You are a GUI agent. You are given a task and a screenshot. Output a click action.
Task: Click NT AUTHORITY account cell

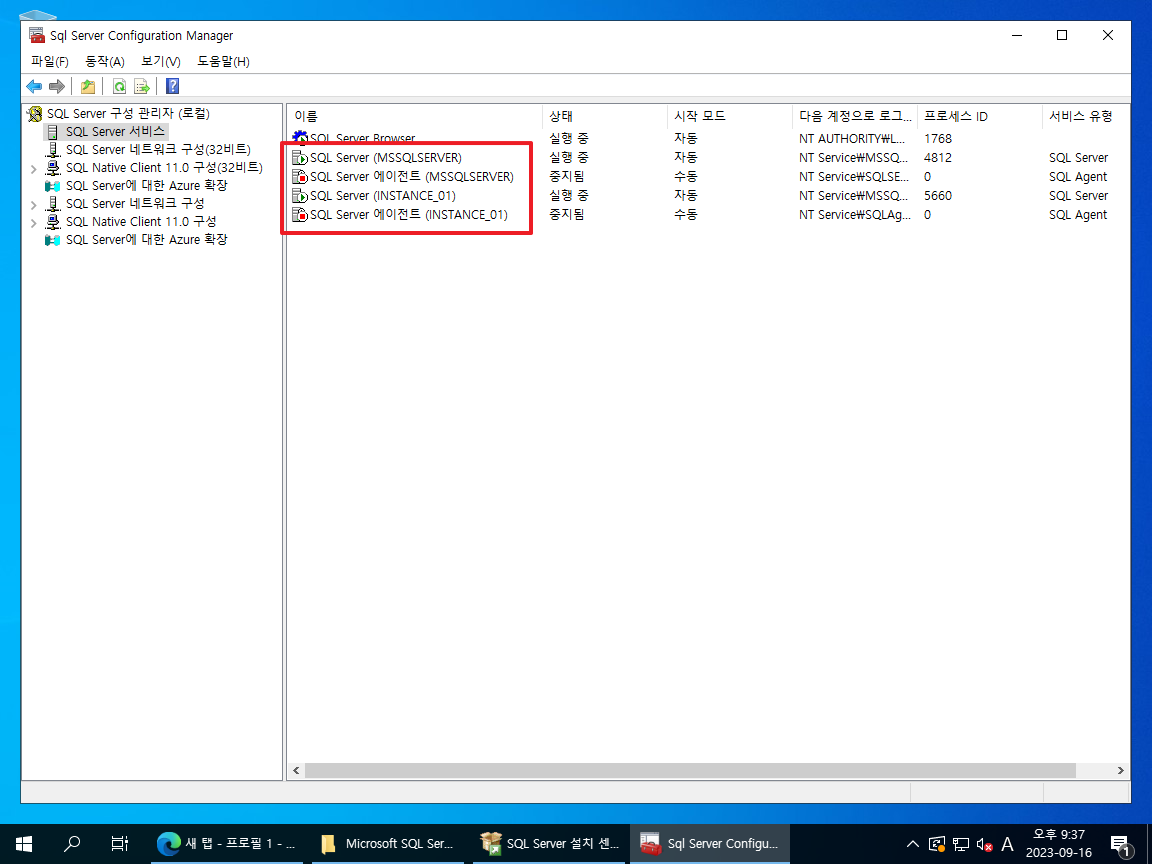tap(852, 138)
